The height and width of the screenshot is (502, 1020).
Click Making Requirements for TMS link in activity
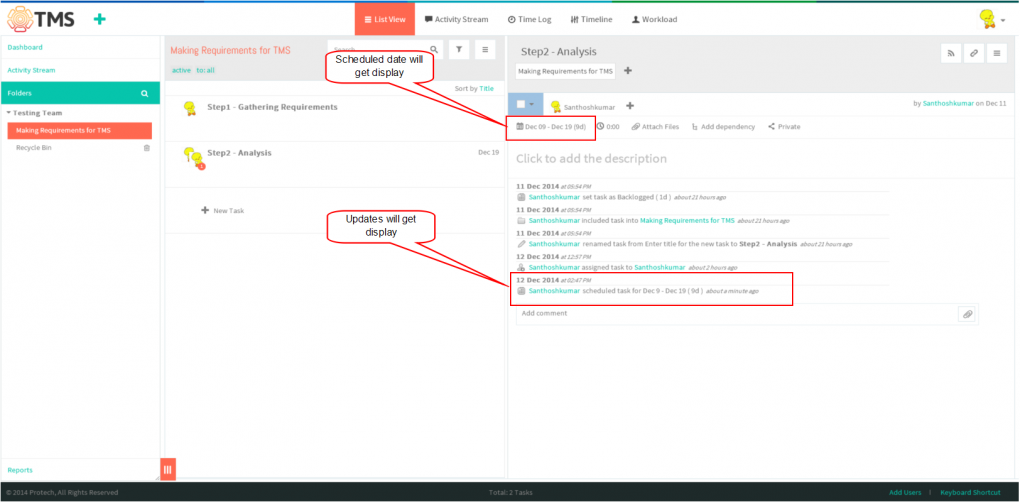tap(687, 221)
